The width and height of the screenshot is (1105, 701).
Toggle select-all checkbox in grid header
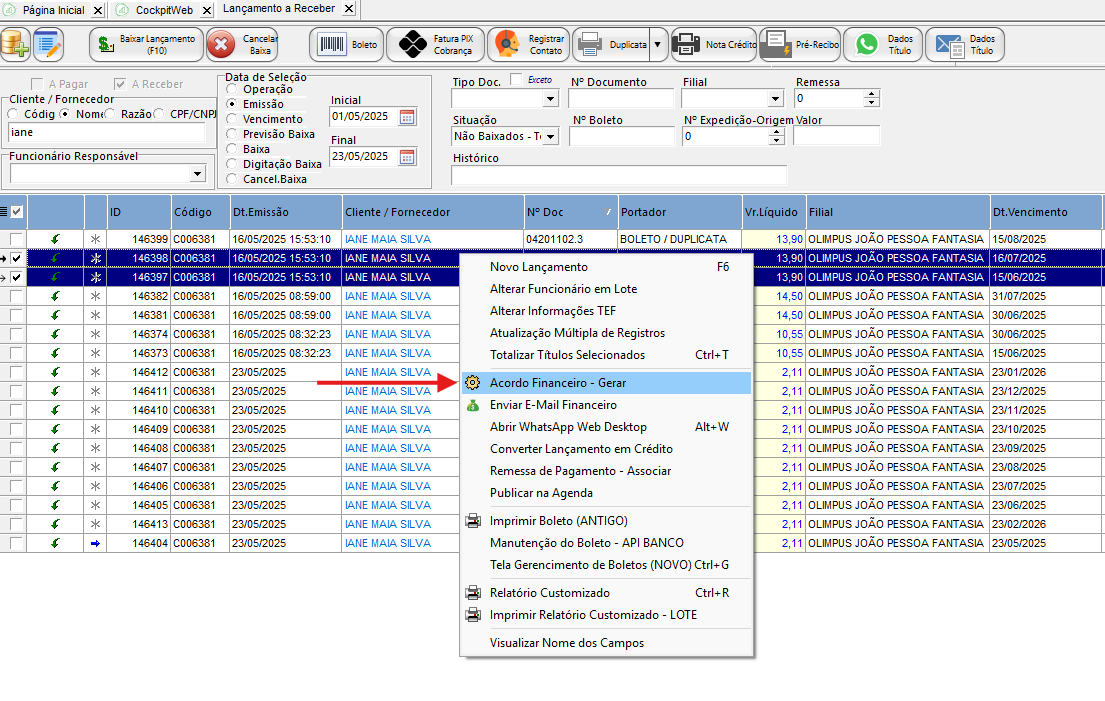(17, 211)
